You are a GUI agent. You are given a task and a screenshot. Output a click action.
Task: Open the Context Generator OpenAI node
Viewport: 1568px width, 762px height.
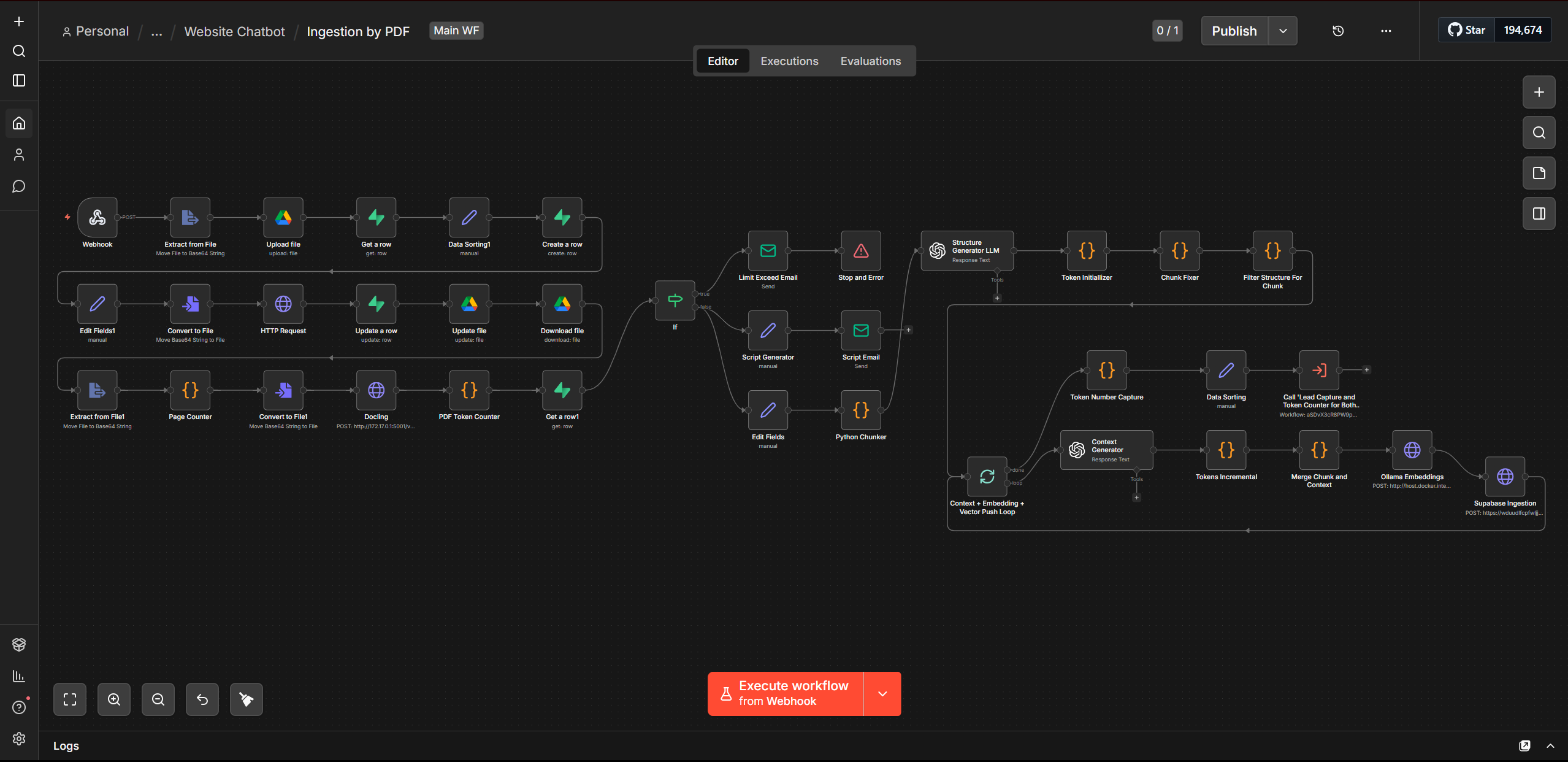[x=1107, y=450]
